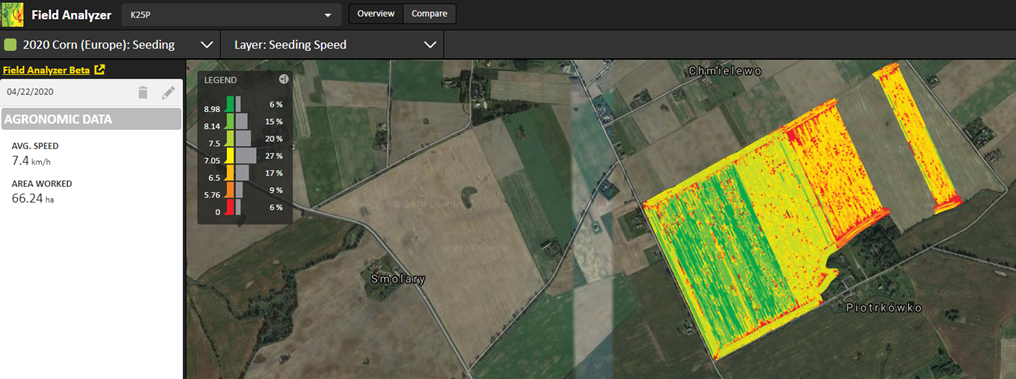Image resolution: width=1016 pixels, height=379 pixels.
Task: Click the Piotrkówko place label on map
Action: (884, 308)
